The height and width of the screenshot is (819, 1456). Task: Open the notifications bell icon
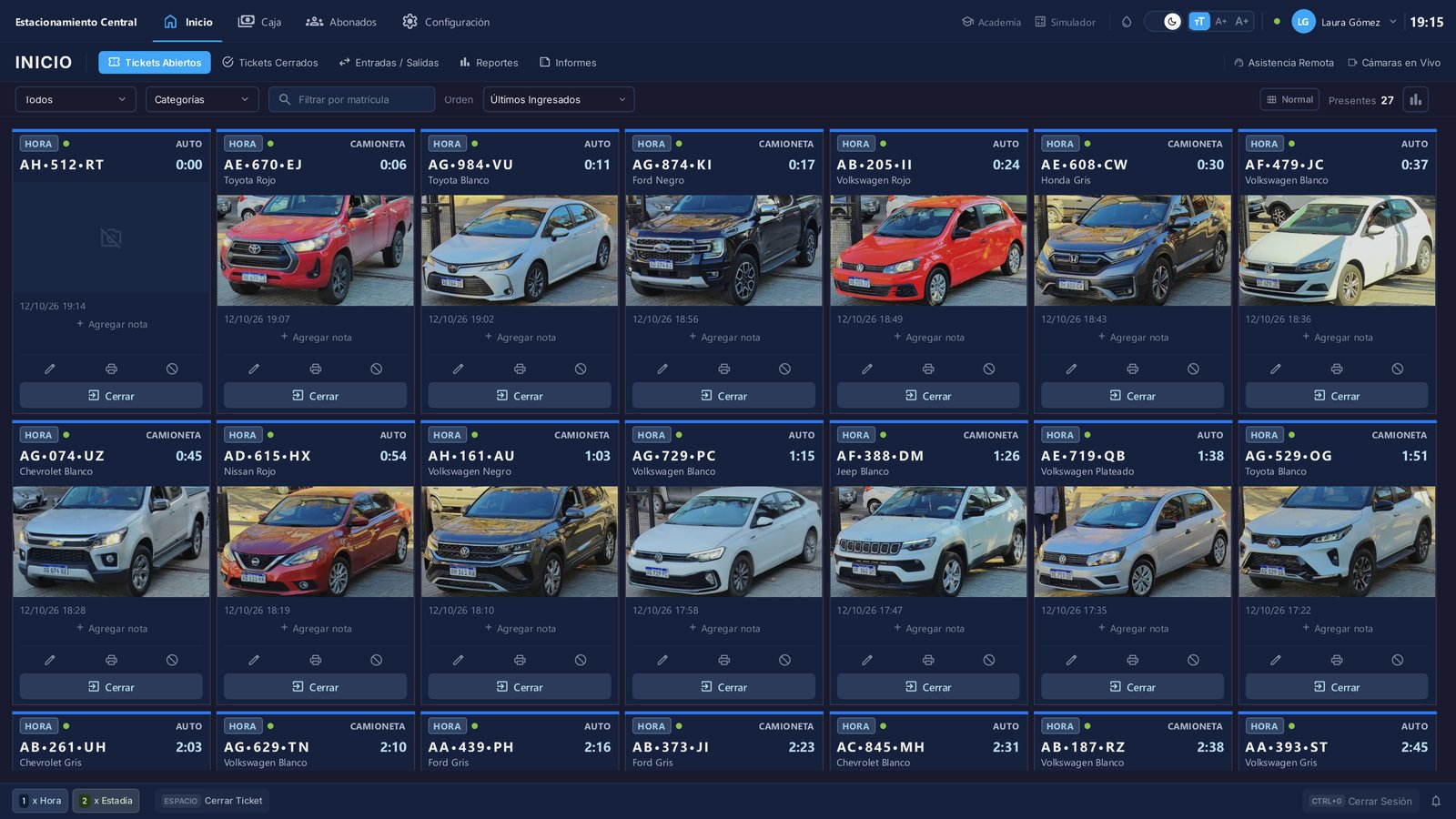click(x=1436, y=801)
